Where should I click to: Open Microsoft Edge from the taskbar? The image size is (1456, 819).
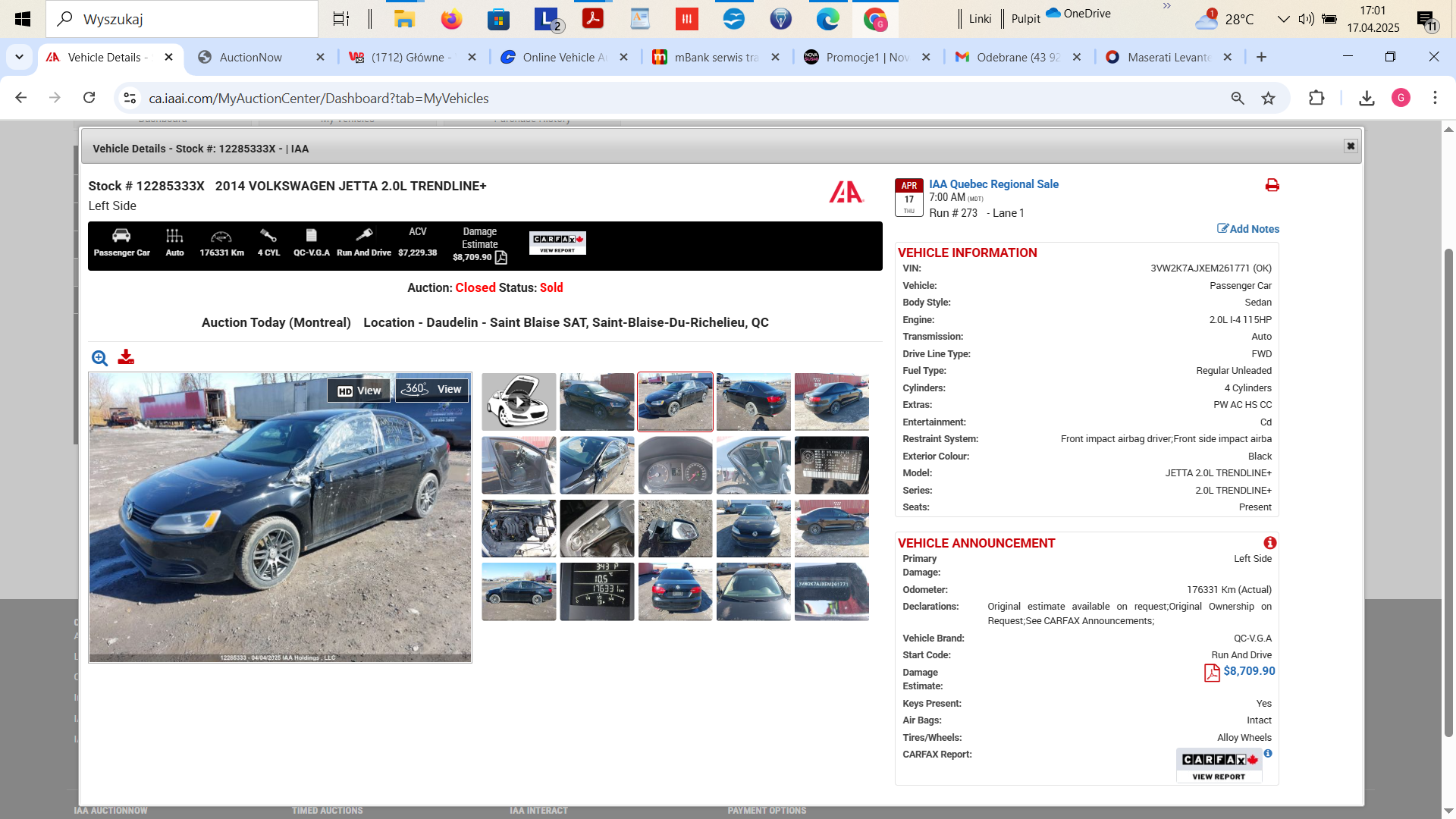click(x=827, y=19)
